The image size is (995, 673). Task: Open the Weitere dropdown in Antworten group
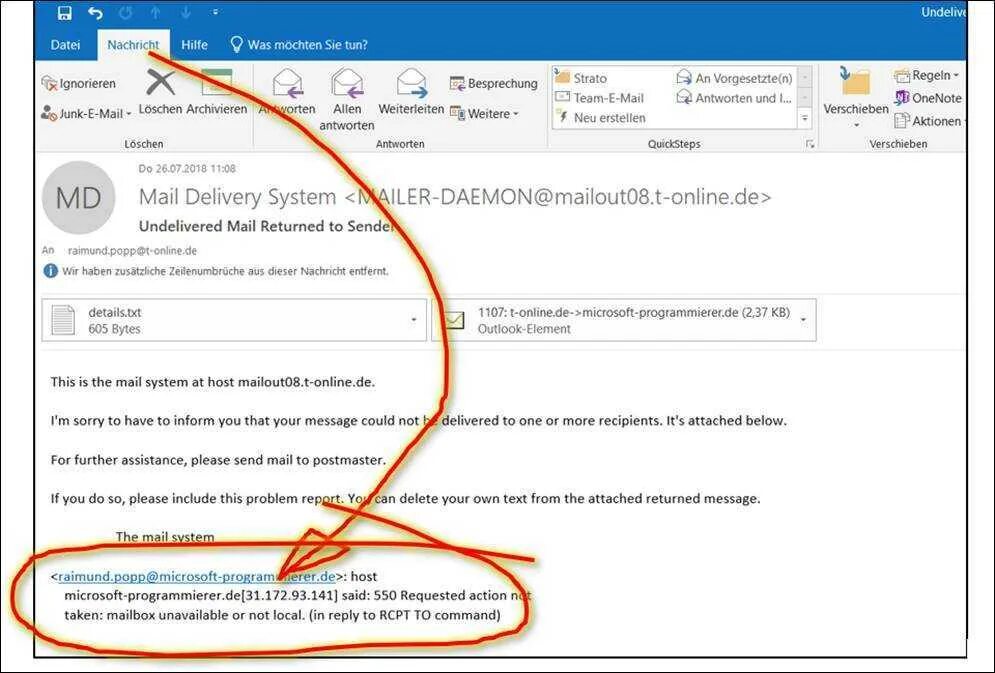485,114
